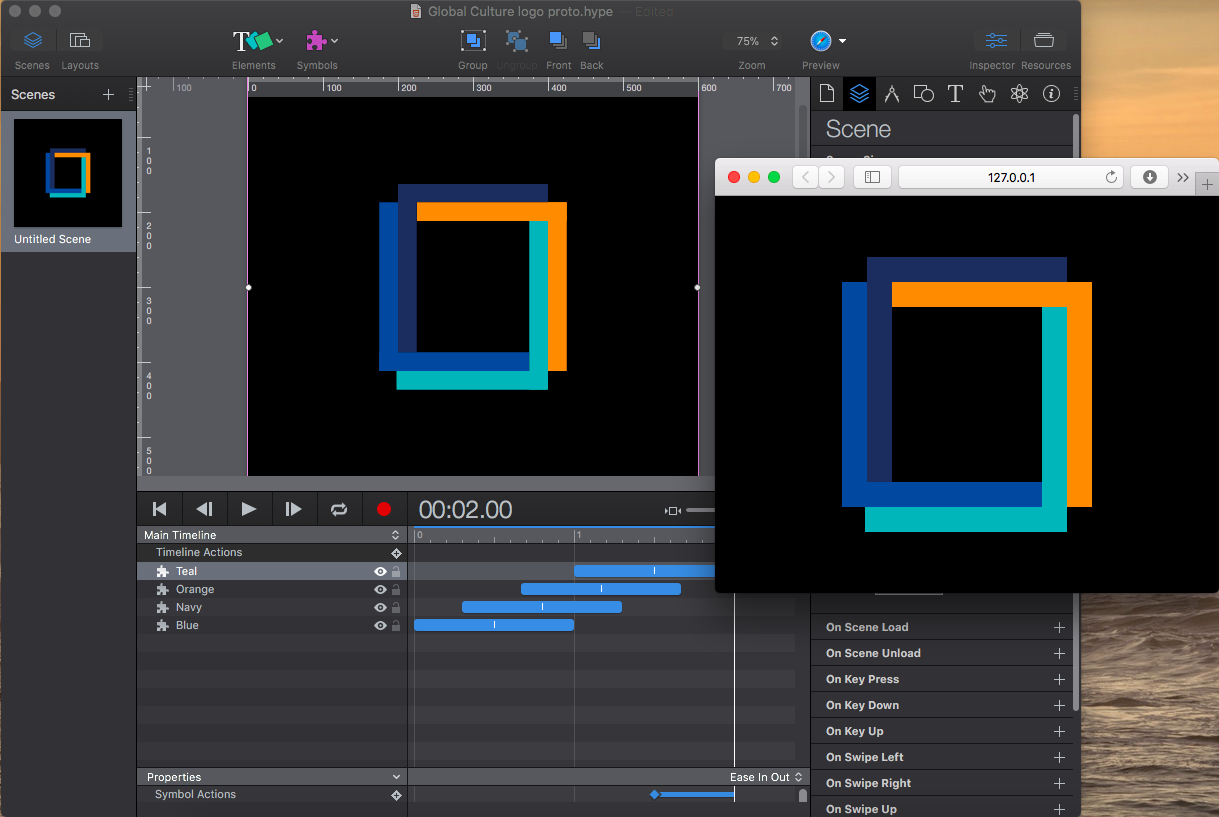
Task: Open the Preview browser dropdown arrow
Action: (x=843, y=41)
